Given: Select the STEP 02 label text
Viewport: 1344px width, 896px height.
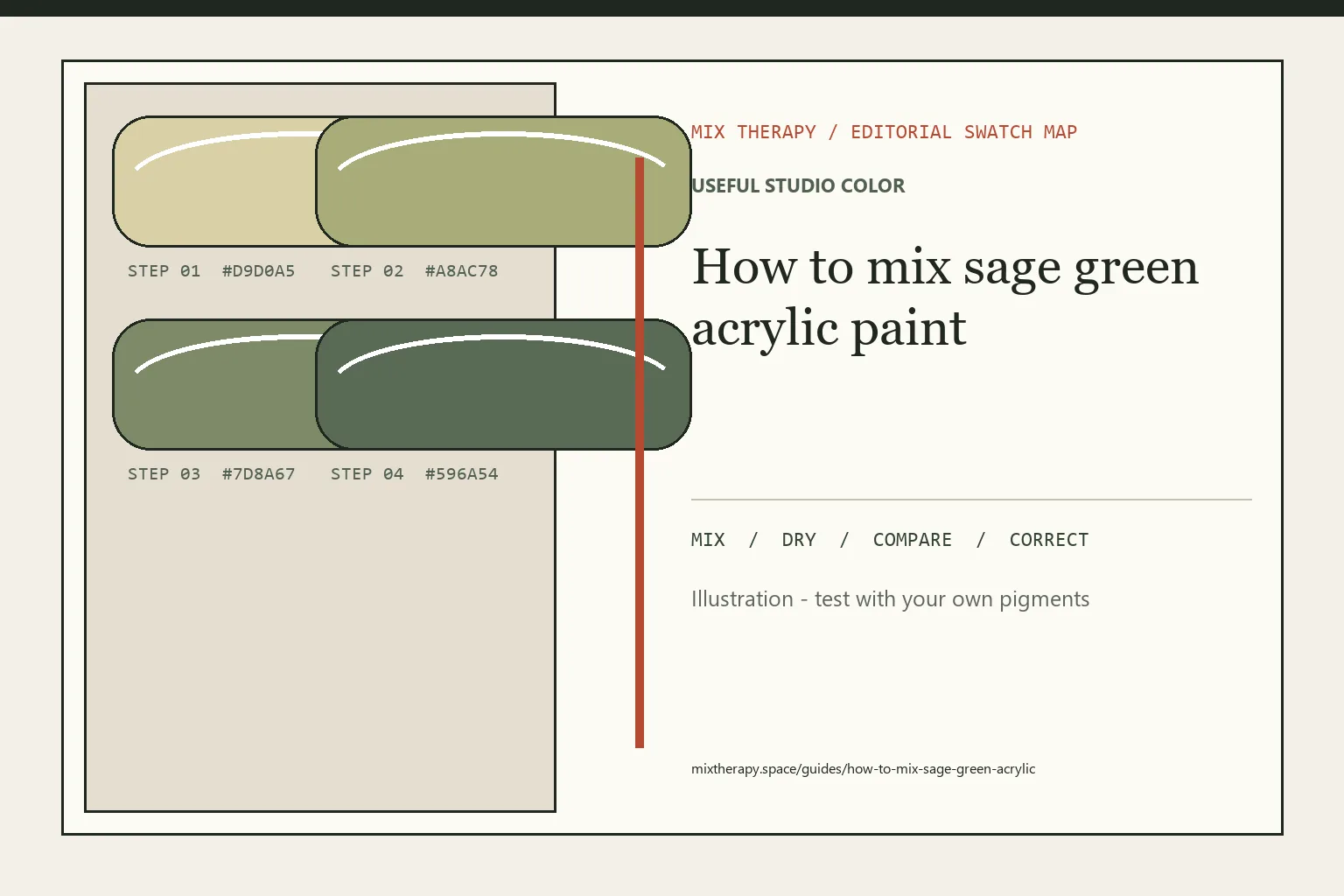Looking at the screenshot, I should click(367, 271).
